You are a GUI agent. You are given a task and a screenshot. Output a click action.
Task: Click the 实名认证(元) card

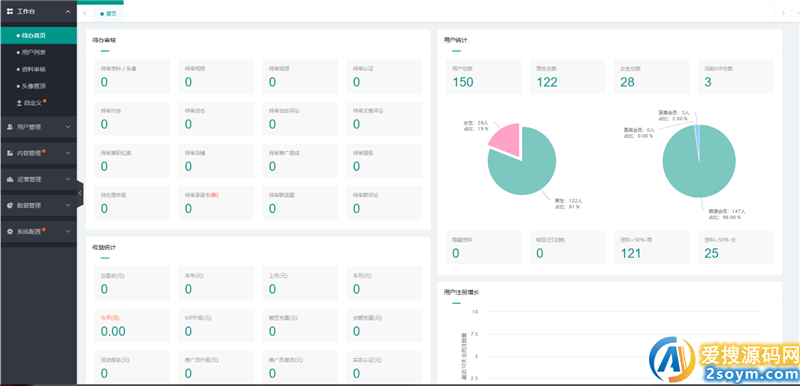(384, 367)
